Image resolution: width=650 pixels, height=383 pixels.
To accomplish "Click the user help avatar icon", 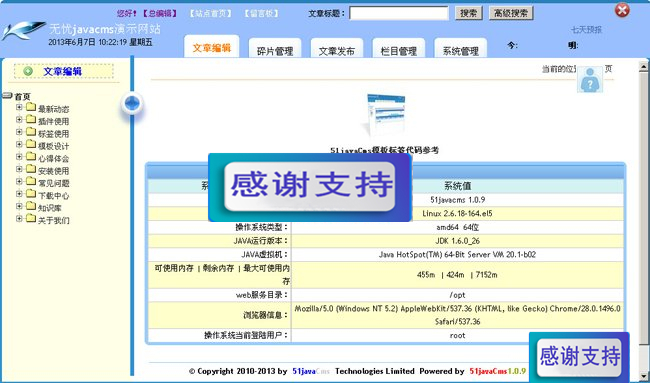I will point(590,79).
